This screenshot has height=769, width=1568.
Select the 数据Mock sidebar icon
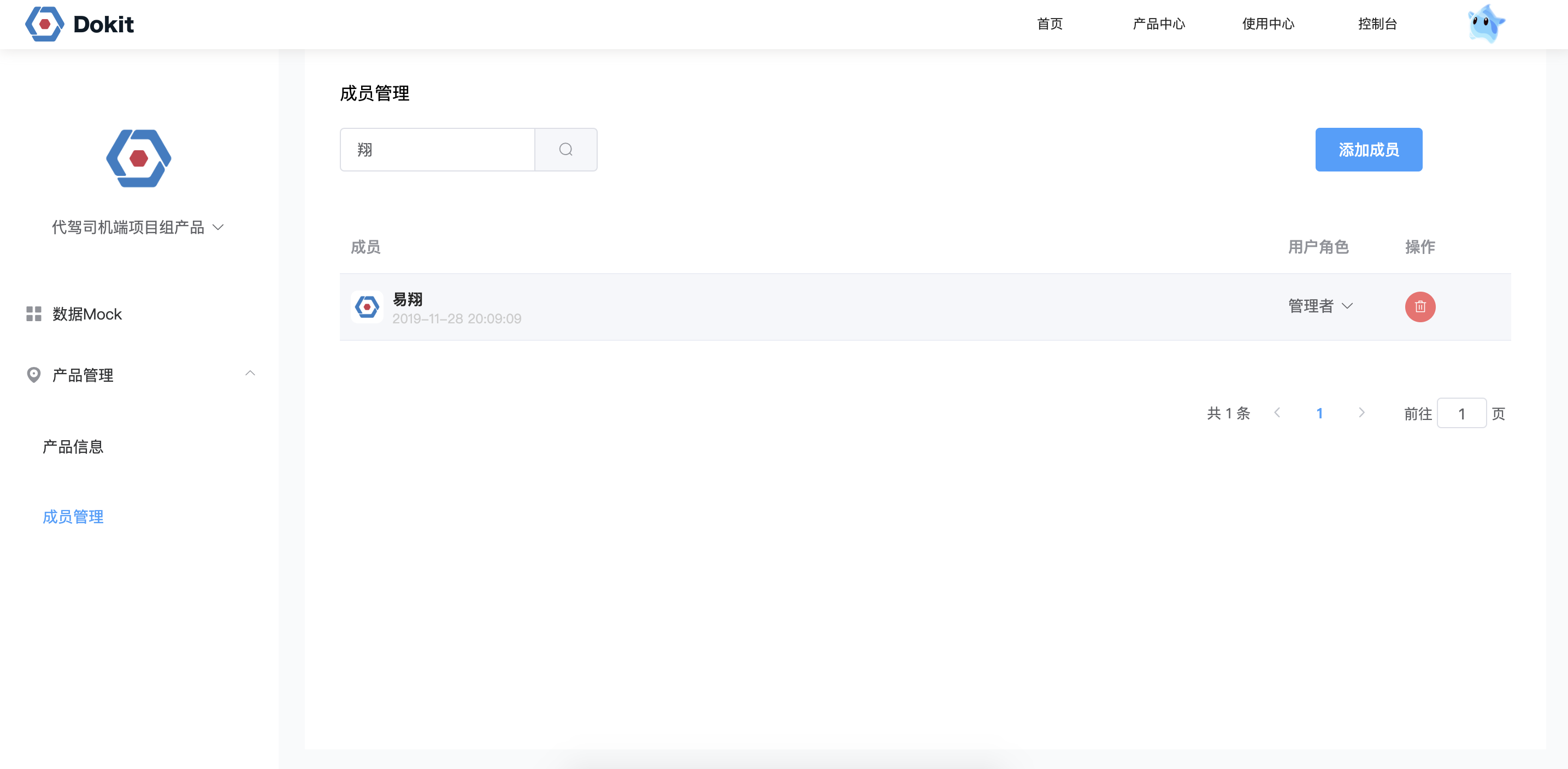(x=33, y=314)
